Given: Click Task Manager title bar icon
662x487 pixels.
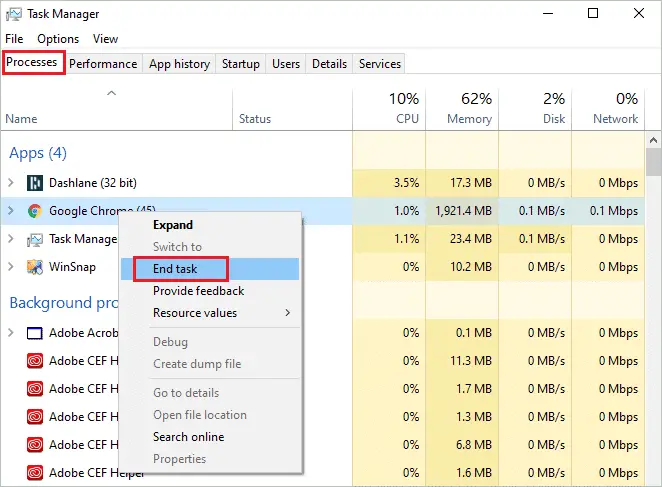Looking at the screenshot, I should tap(14, 14).
